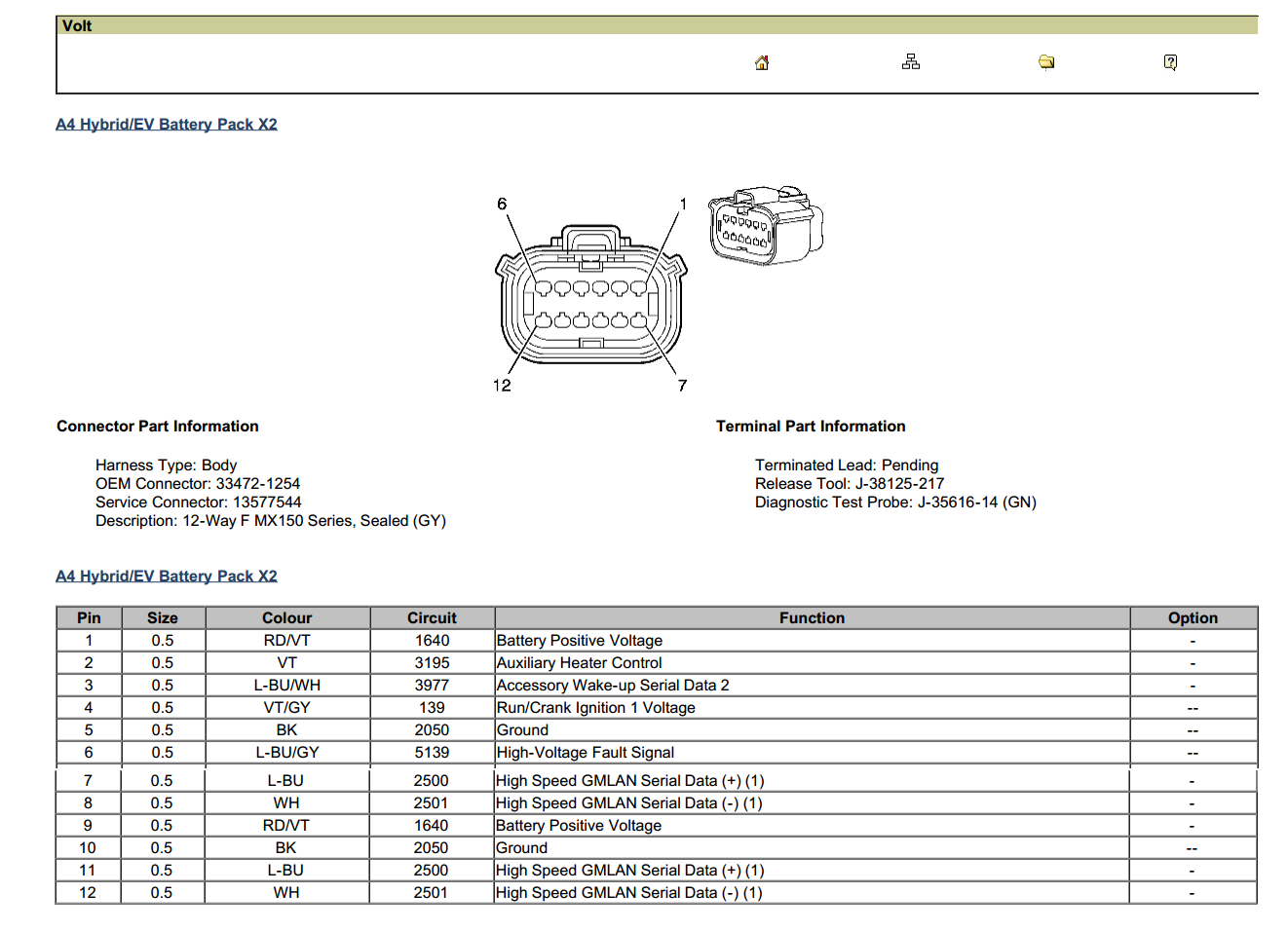This screenshot has height=931, width=1288.
Task: Click the WH colour cell in pin 12 row
Action: click(x=286, y=892)
